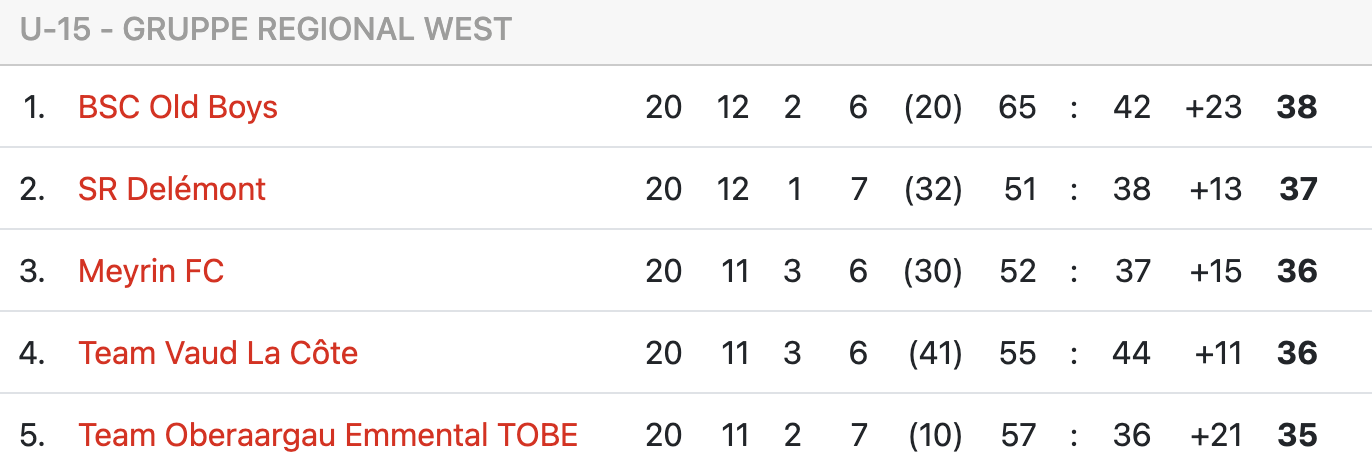Click Meyrin FC's 36 points value
The image size is (1372, 470).
click(x=1297, y=271)
